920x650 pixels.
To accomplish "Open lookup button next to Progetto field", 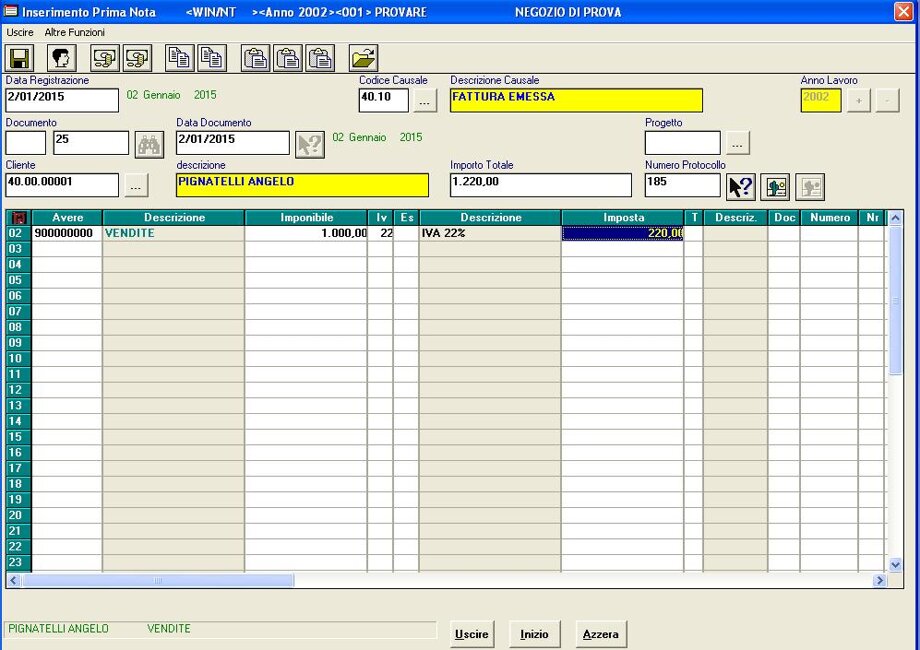I will (737, 143).
